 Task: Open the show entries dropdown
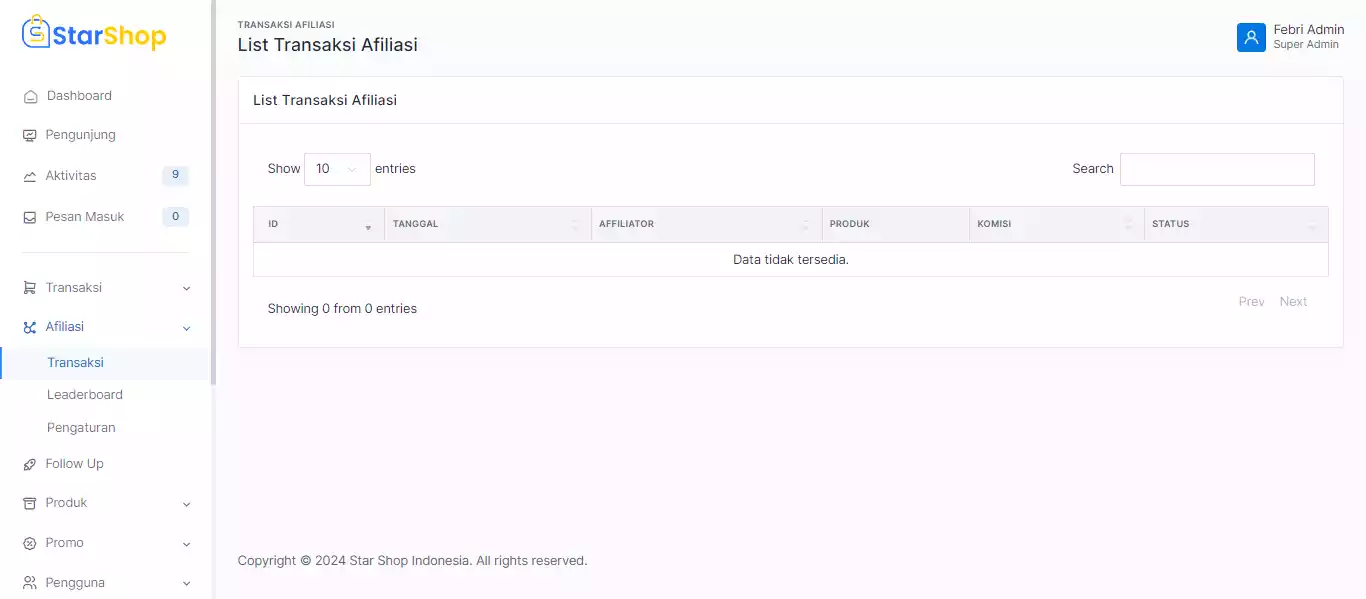click(x=337, y=169)
